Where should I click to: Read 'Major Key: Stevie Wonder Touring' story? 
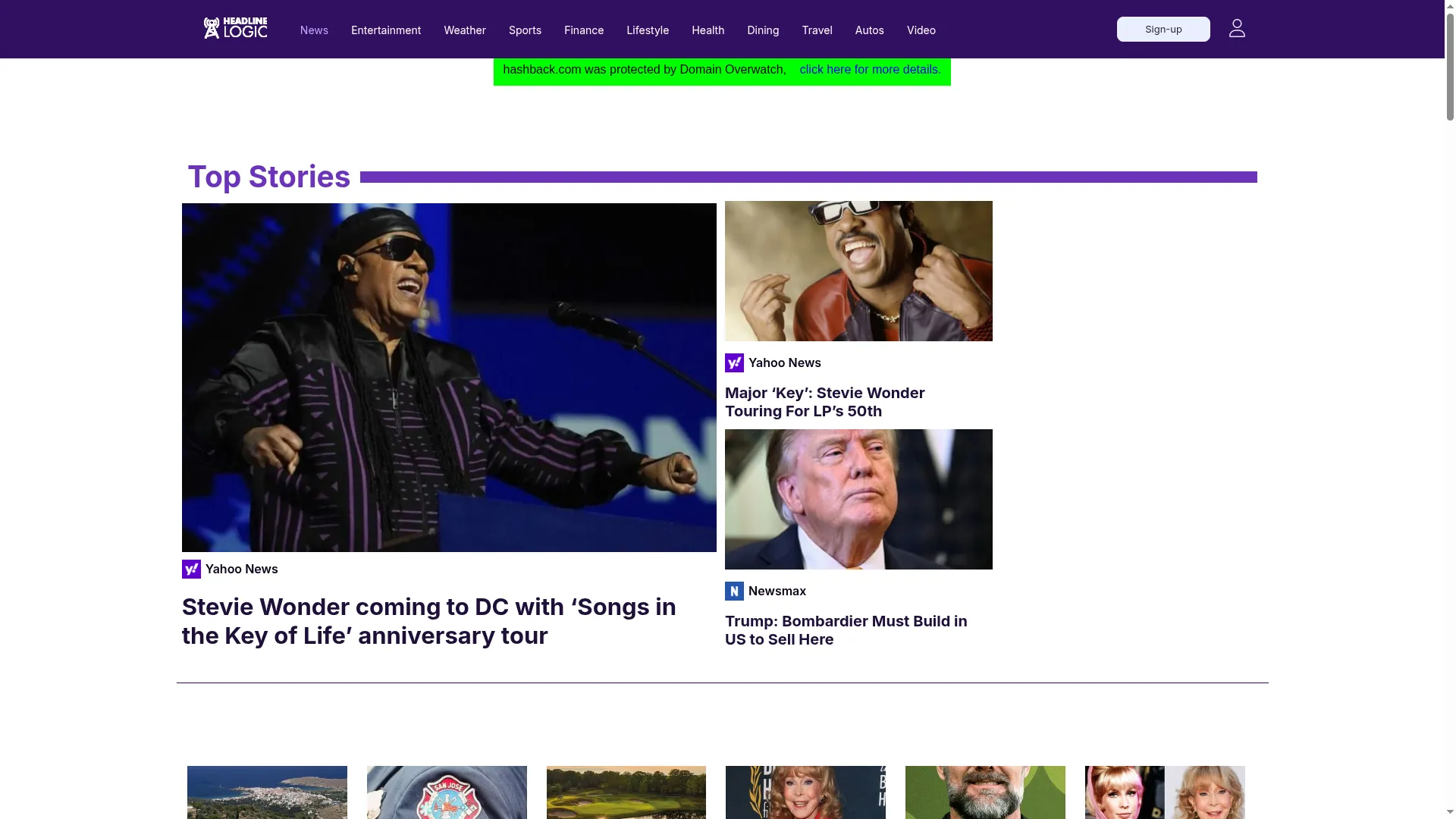[825, 402]
